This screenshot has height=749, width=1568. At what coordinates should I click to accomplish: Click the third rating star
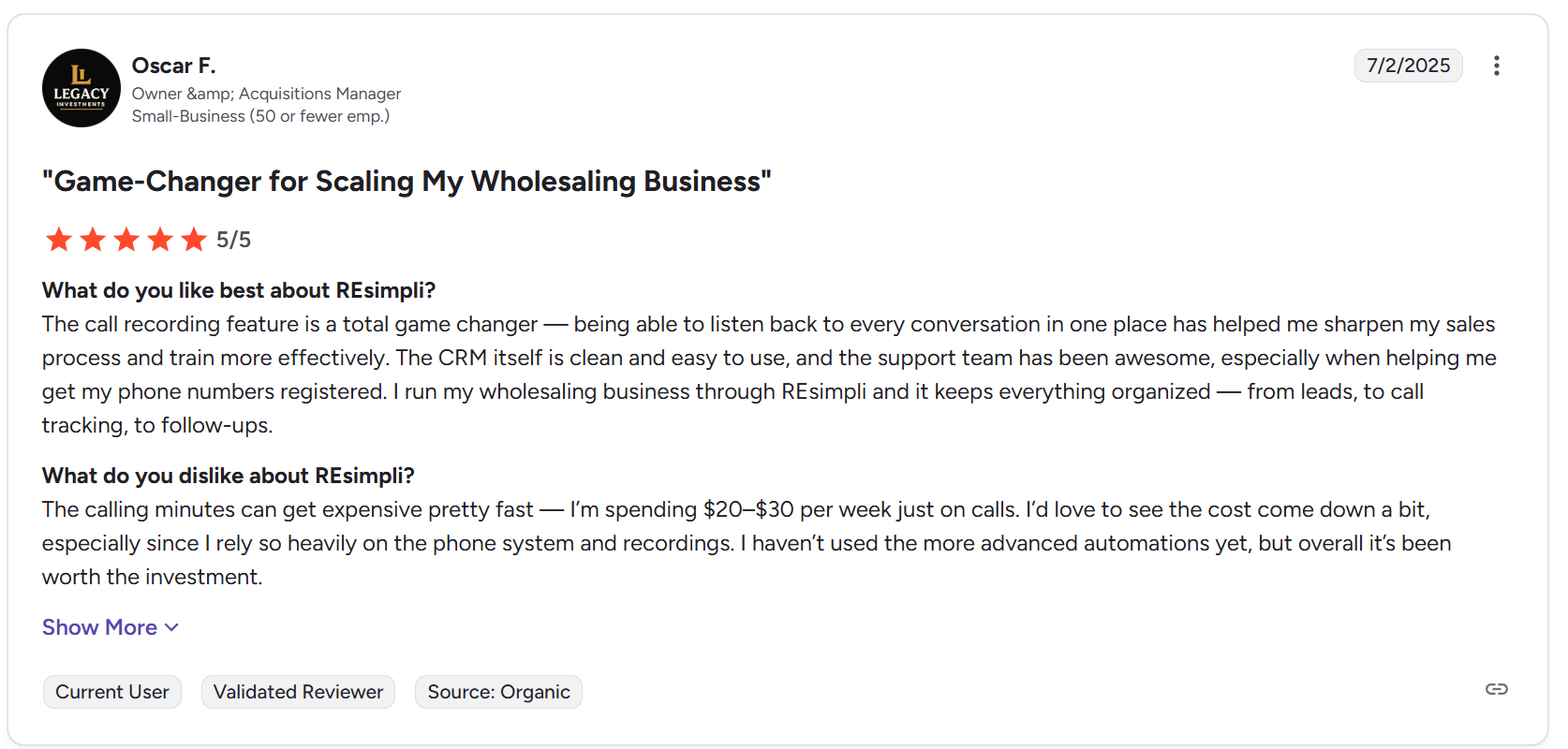click(126, 240)
